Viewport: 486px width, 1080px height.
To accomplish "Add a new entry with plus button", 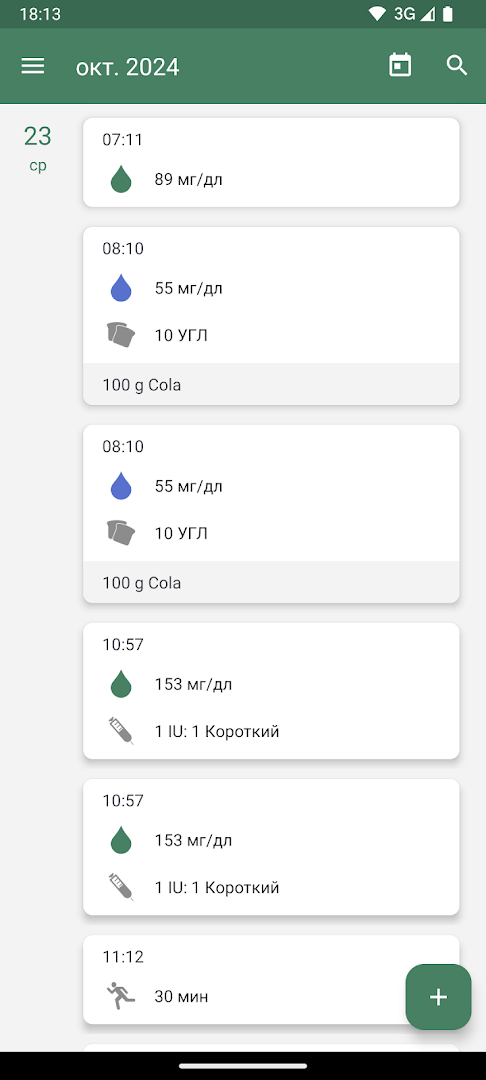I will point(438,997).
